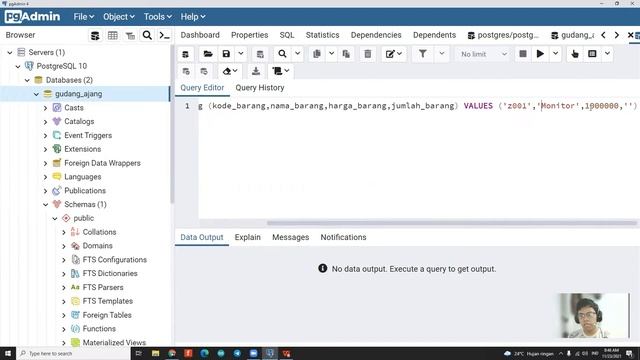Click the connection status icon at toolbar start
This screenshot has height=360, width=640.
click(x=186, y=54)
